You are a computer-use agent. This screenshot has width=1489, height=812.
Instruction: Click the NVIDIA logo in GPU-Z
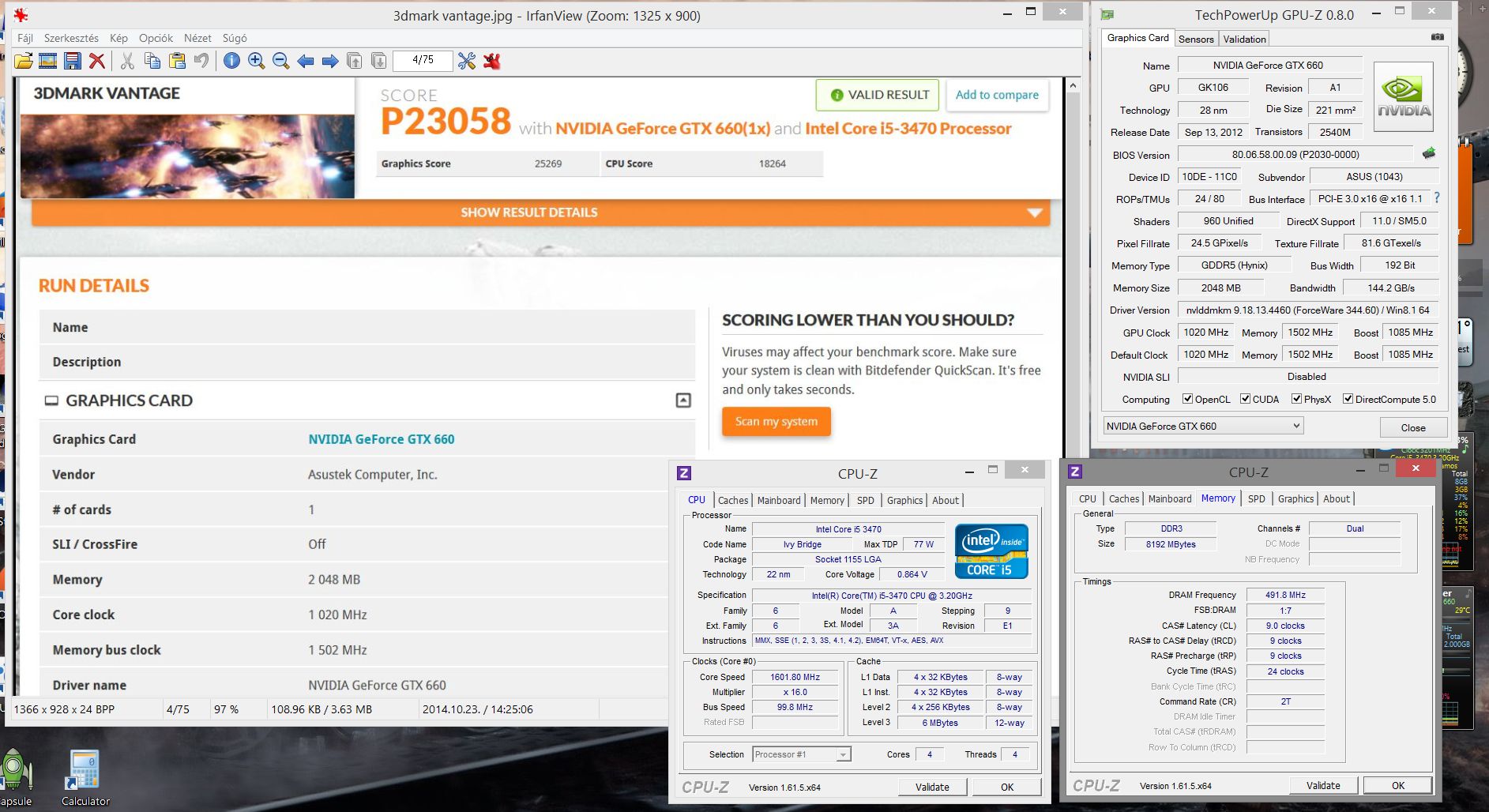(1404, 96)
